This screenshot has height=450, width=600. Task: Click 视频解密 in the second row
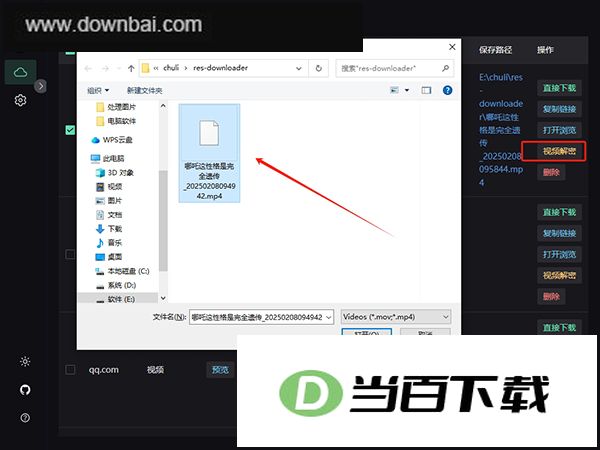(x=559, y=276)
